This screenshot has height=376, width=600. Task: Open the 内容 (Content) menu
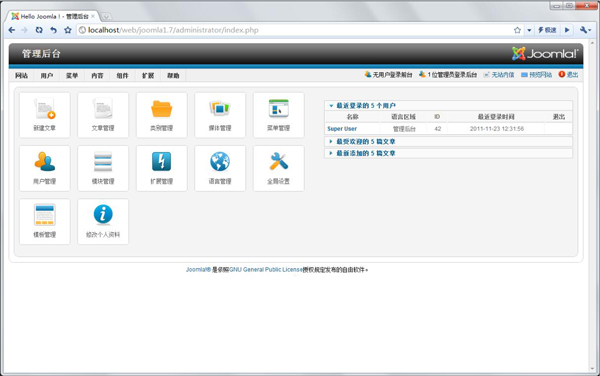(97, 75)
